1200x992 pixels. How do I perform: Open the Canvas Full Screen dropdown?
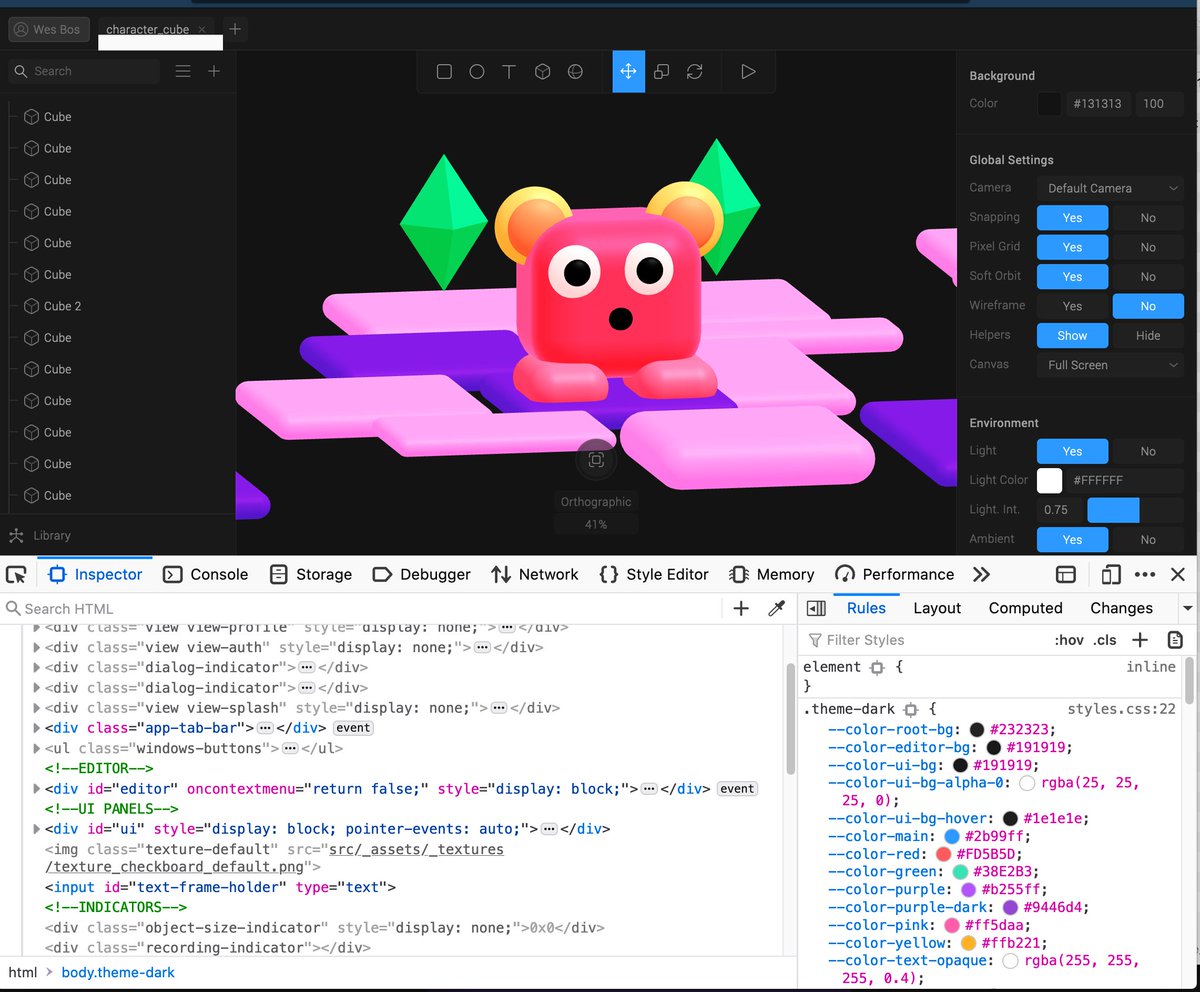[x=1109, y=364]
